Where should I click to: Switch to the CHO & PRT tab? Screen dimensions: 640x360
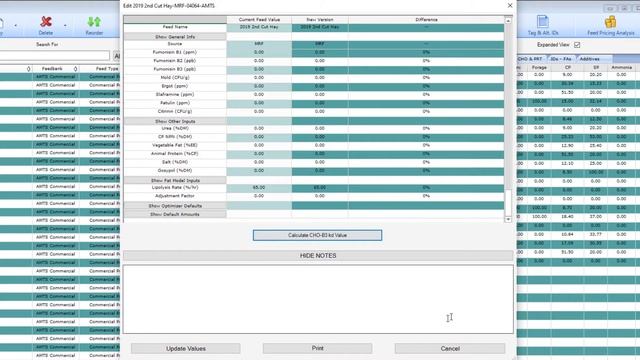[530, 59]
